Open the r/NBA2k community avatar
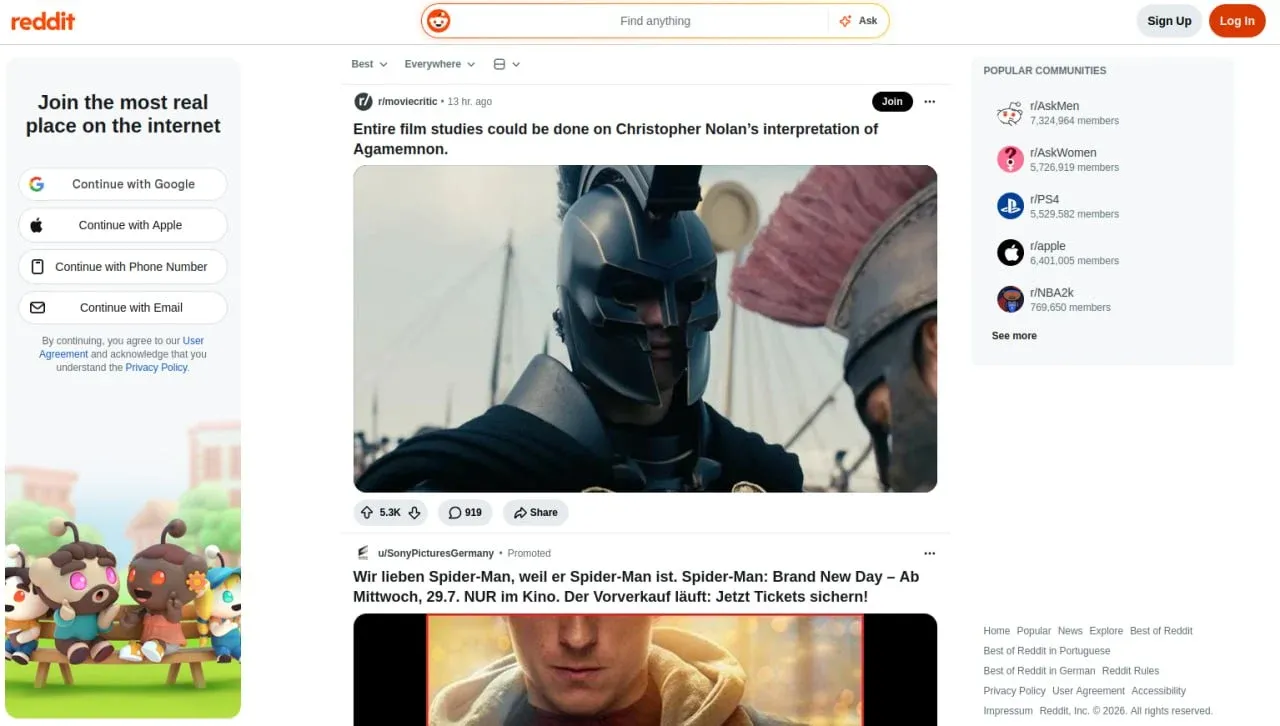The height and width of the screenshot is (726, 1280). point(1010,300)
